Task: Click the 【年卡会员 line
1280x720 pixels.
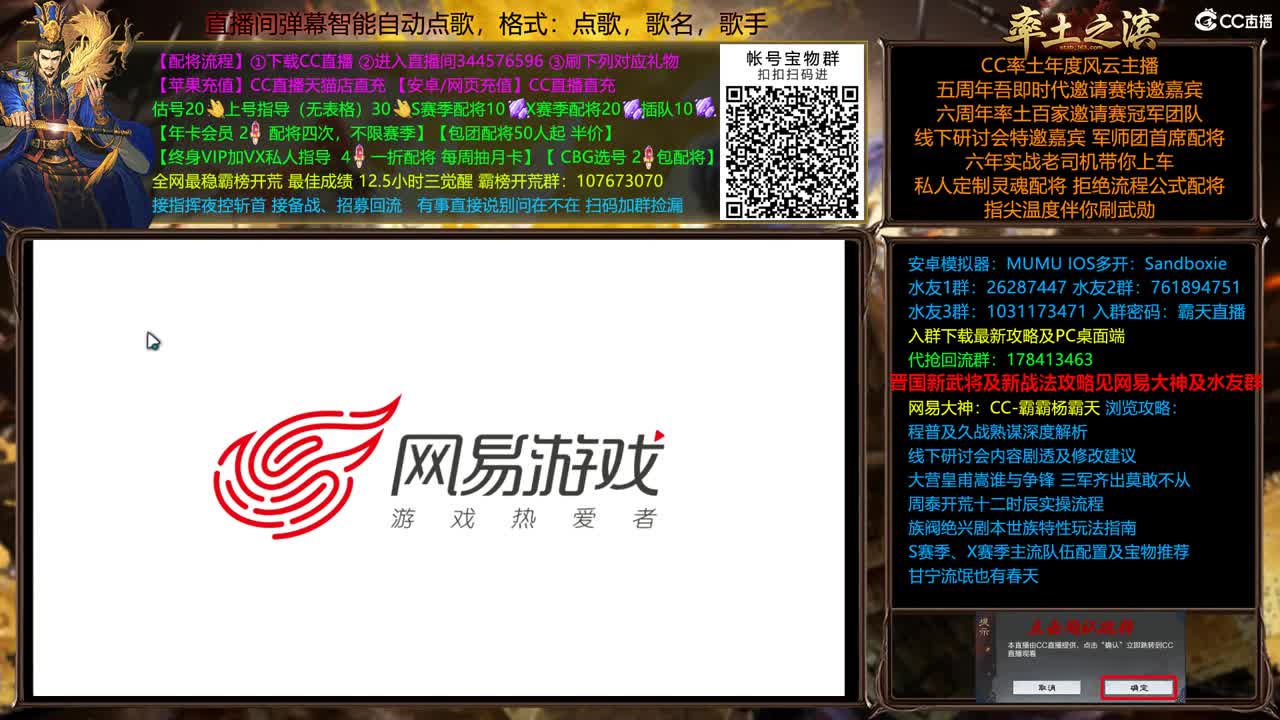Action: point(384,133)
